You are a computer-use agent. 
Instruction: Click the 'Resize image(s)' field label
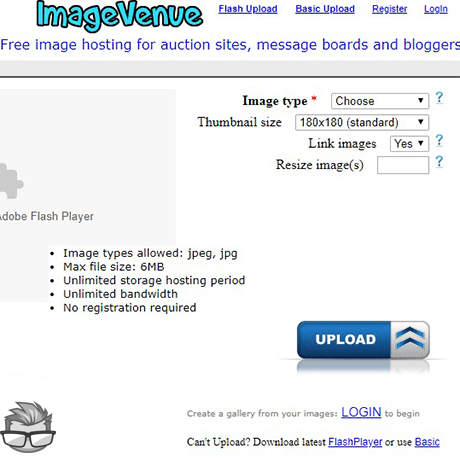(319, 165)
